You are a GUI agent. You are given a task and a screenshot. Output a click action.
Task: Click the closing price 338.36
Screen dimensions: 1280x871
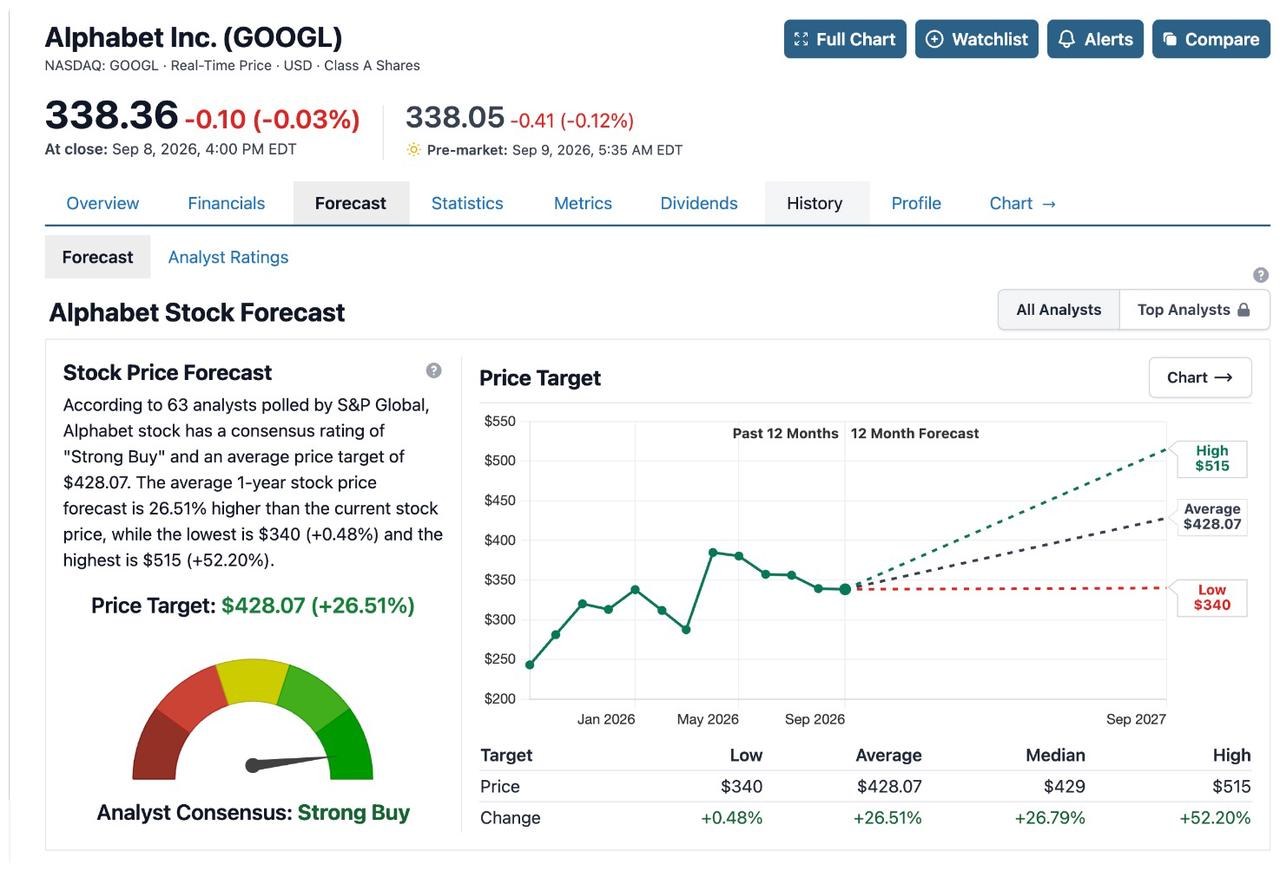point(112,115)
